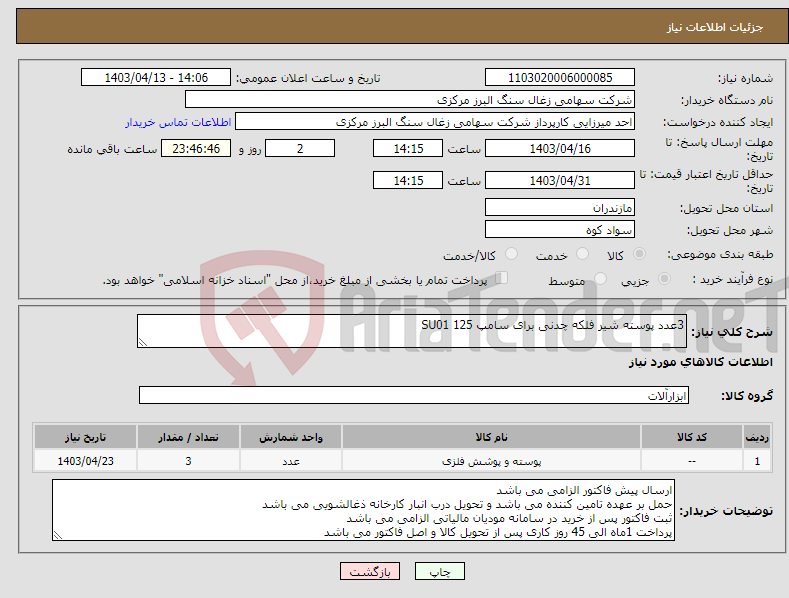Image resolution: width=789 pixels, height=598 pixels.
Task: Click the چاپ (print) button
Action: tap(439, 571)
